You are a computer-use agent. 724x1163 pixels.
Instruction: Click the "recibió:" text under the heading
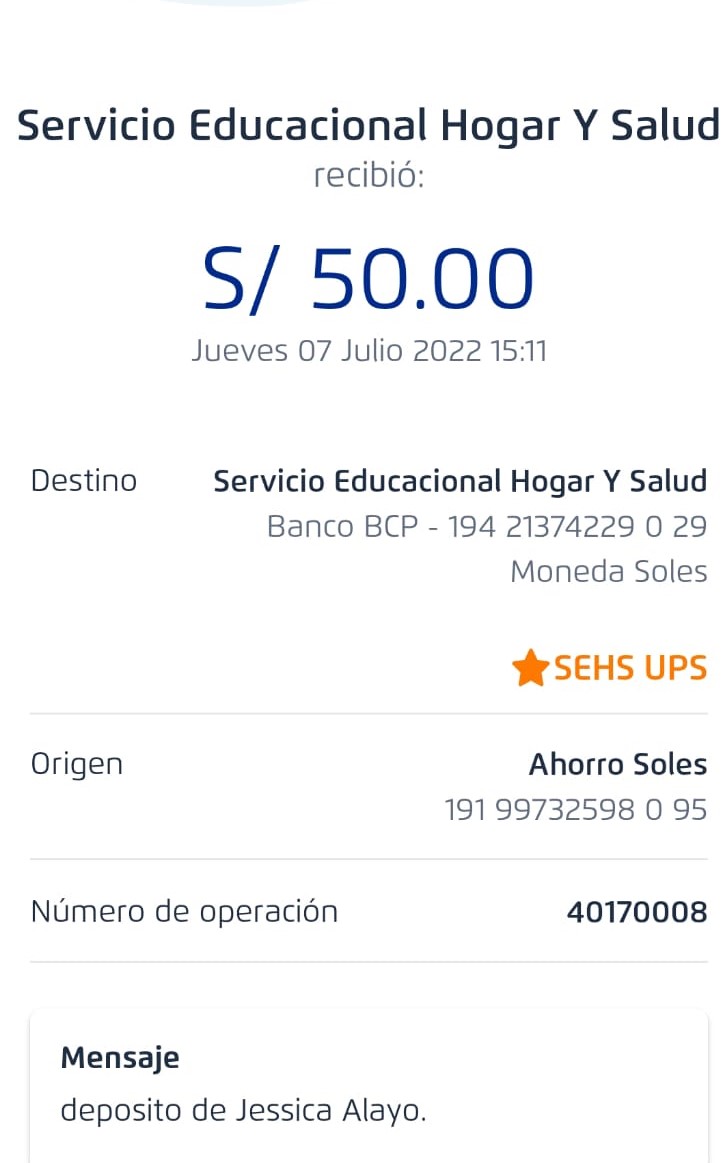[369, 177]
